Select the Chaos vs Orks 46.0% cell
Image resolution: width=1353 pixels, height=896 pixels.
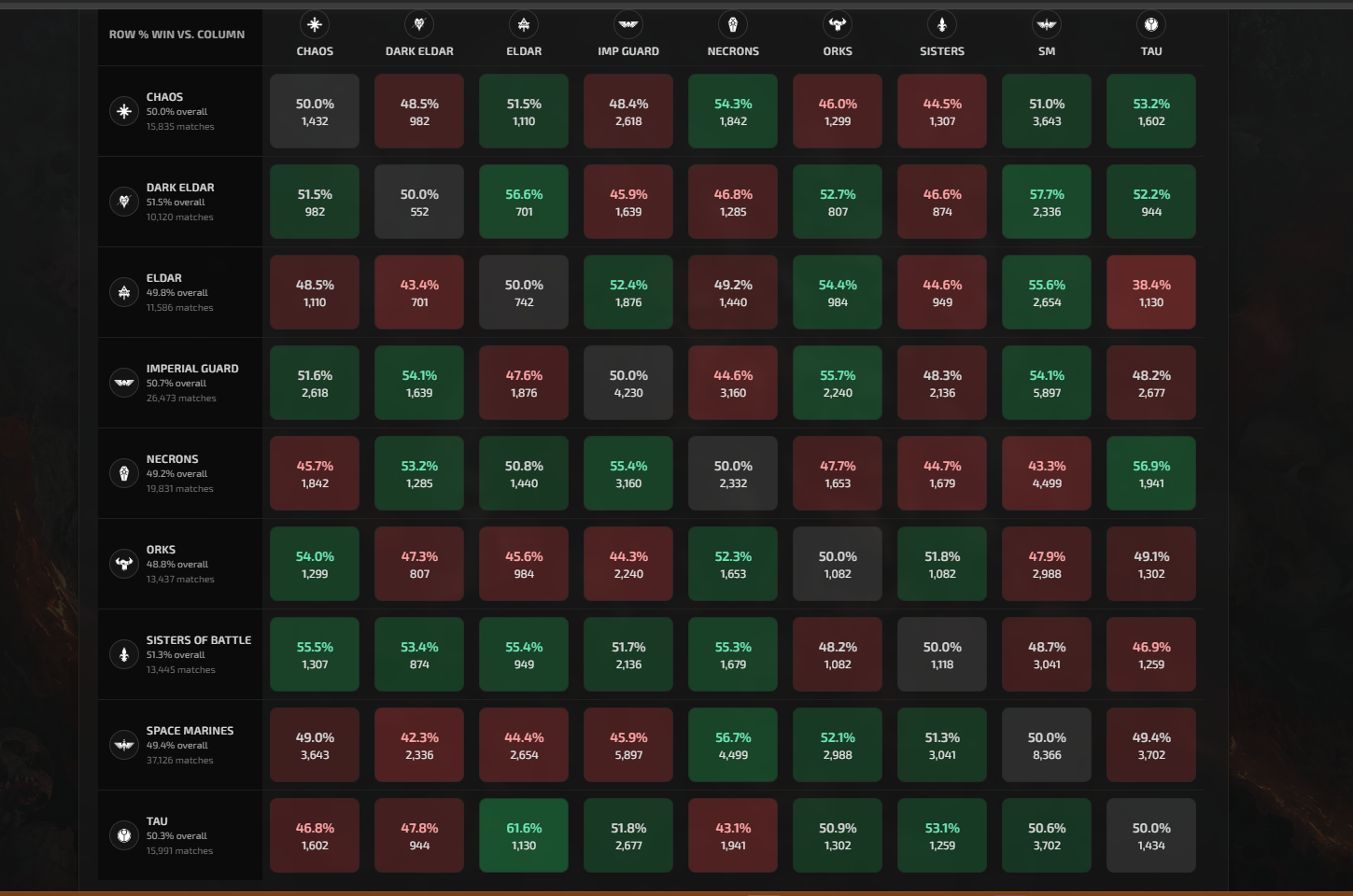(x=838, y=111)
